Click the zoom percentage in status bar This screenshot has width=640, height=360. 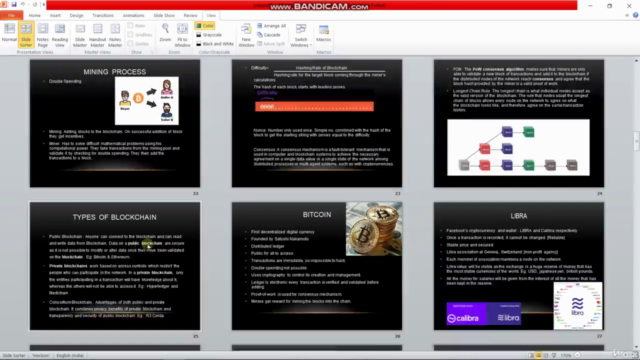566,356
